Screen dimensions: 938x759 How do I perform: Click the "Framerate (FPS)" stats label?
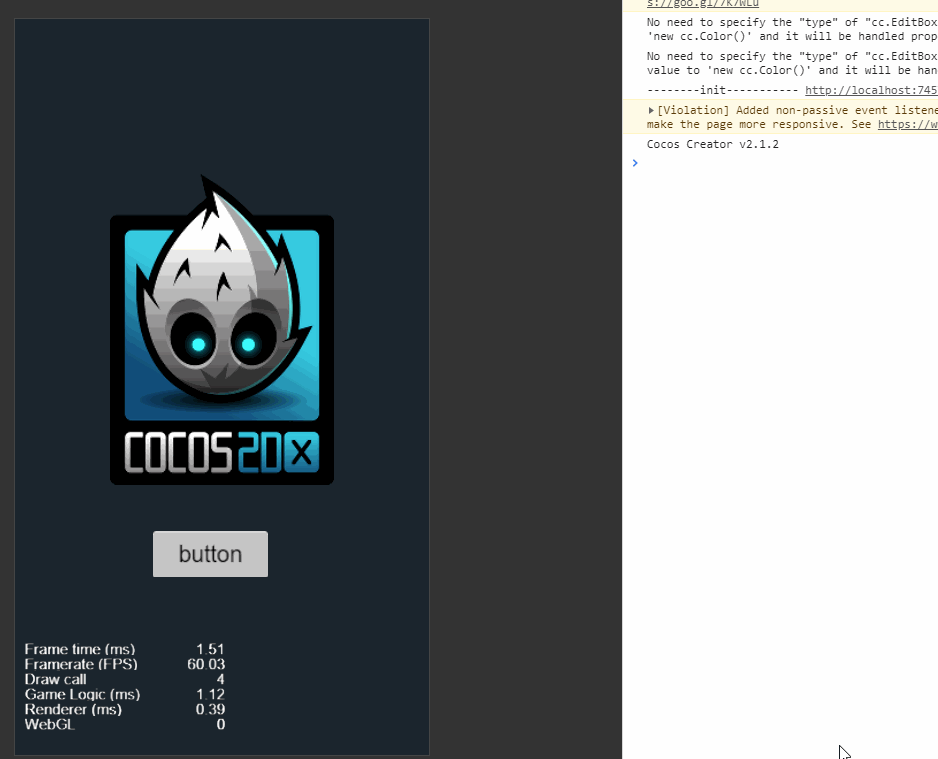[81, 664]
